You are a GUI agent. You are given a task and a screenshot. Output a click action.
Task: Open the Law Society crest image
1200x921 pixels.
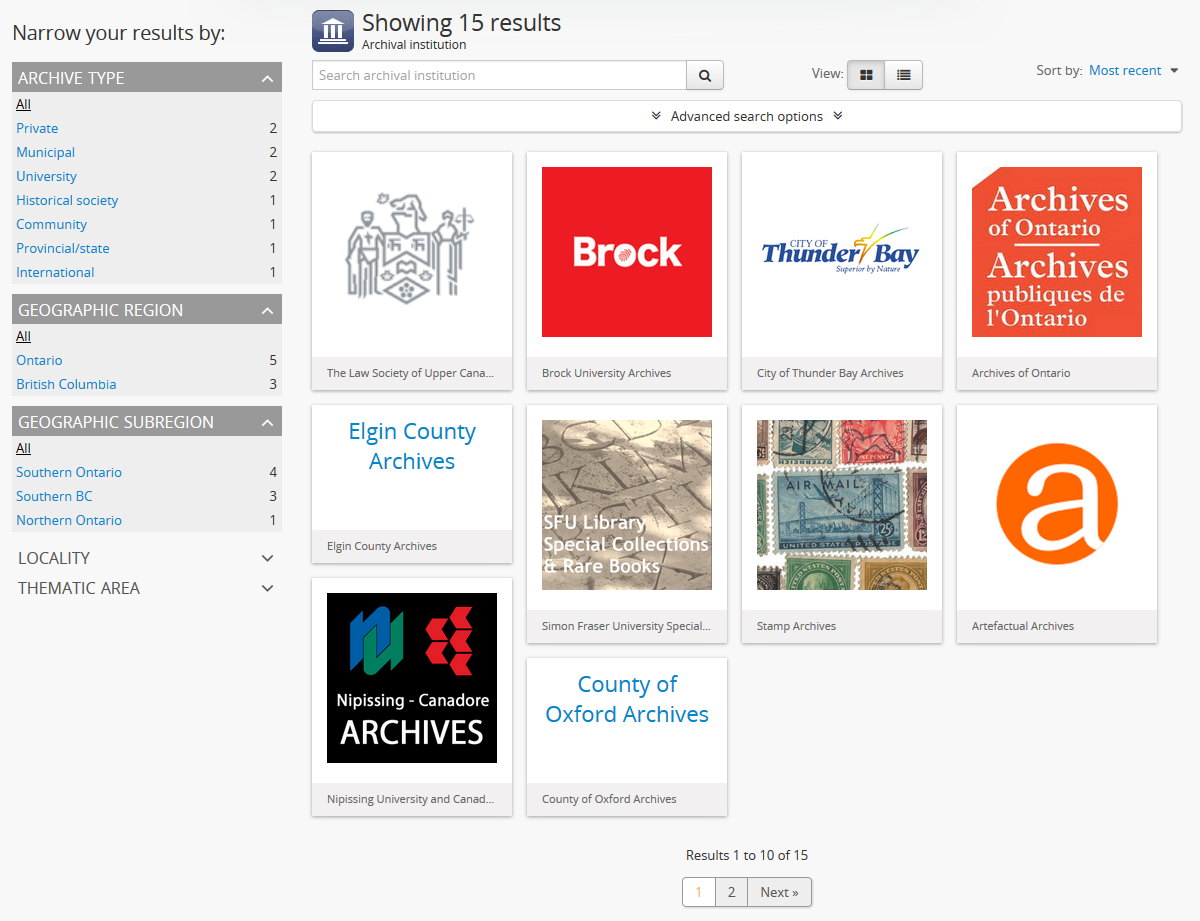[x=412, y=252]
